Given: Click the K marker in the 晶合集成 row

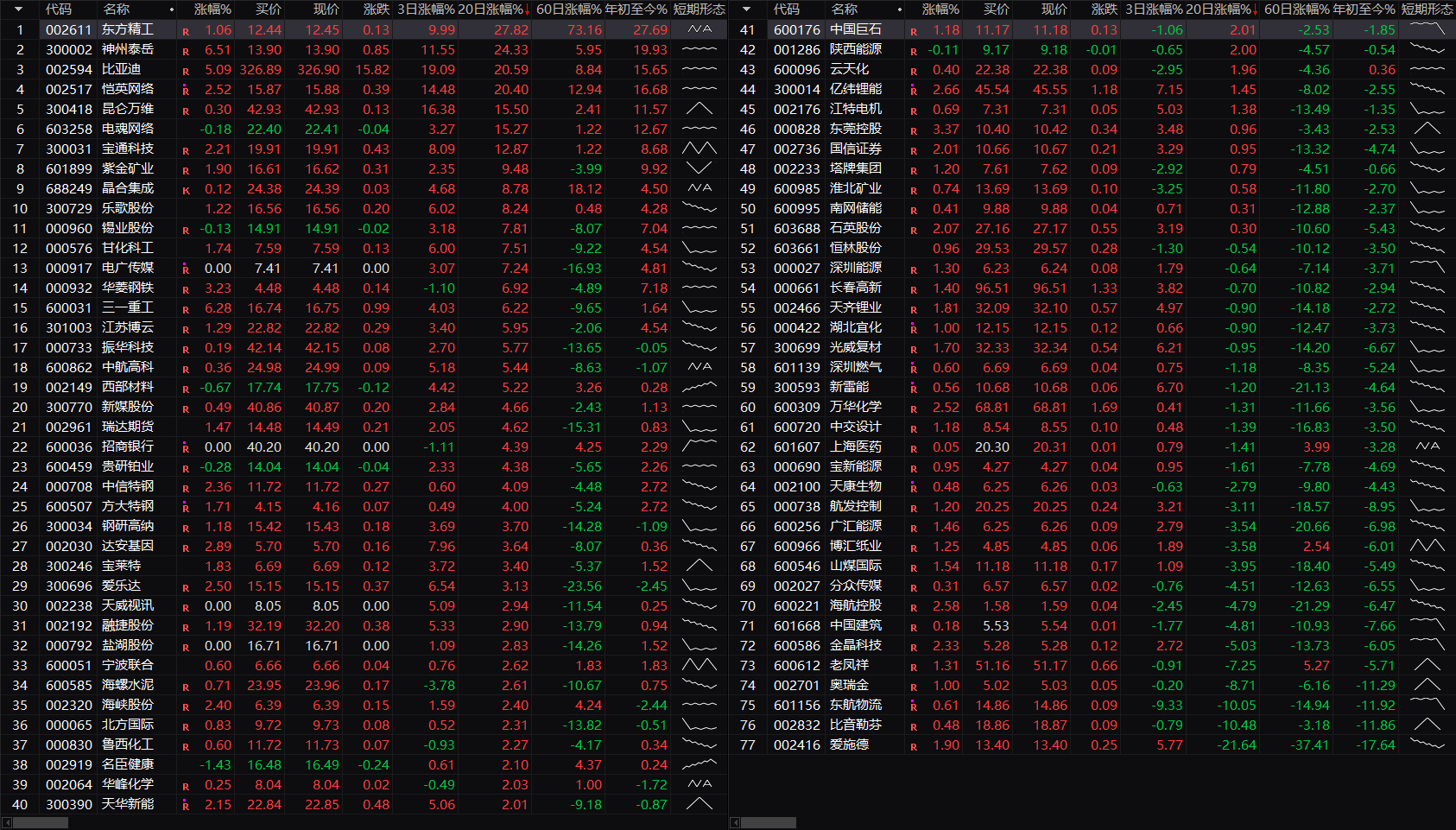Looking at the screenshot, I should [186, 190].
